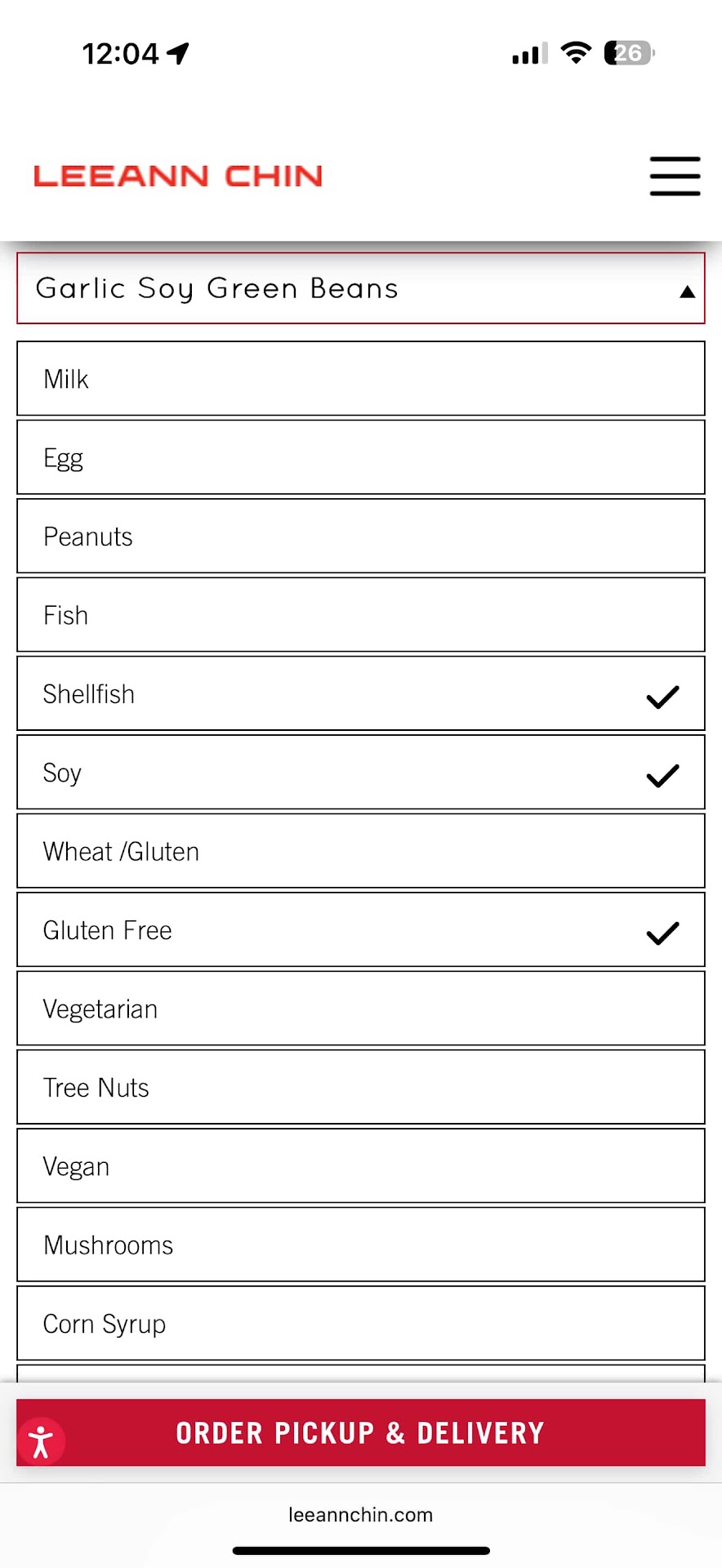Tap the leeannchin.com address bar

[x=360, y=1515]
